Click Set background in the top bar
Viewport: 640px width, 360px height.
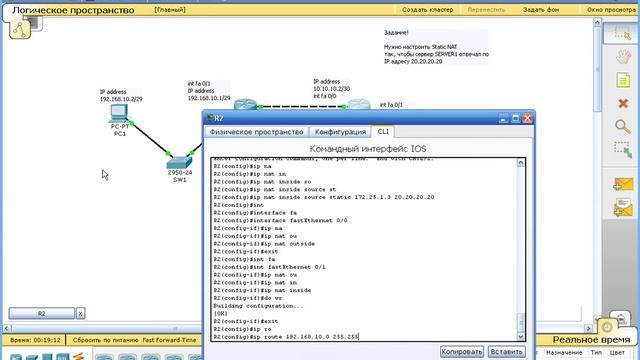[541, 9]
